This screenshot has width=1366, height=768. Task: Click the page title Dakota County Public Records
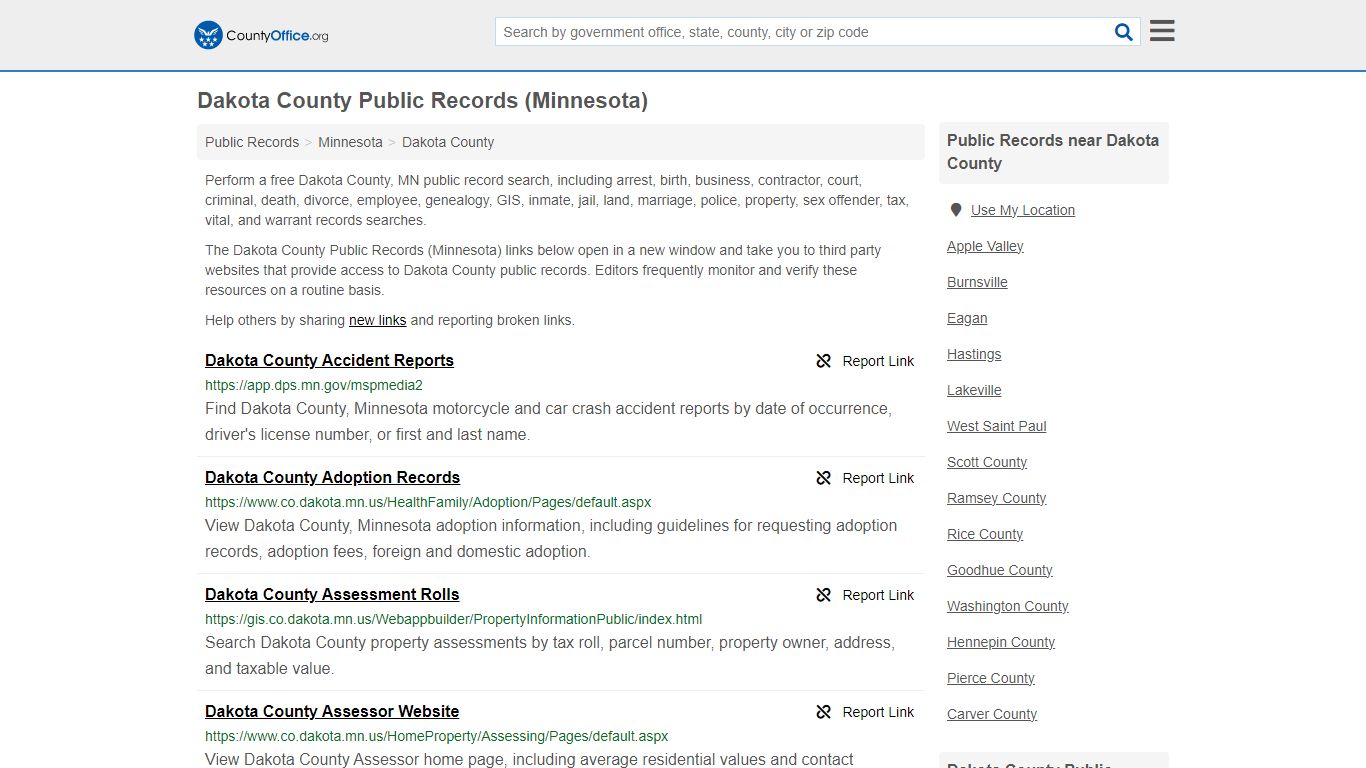point(423,101)
